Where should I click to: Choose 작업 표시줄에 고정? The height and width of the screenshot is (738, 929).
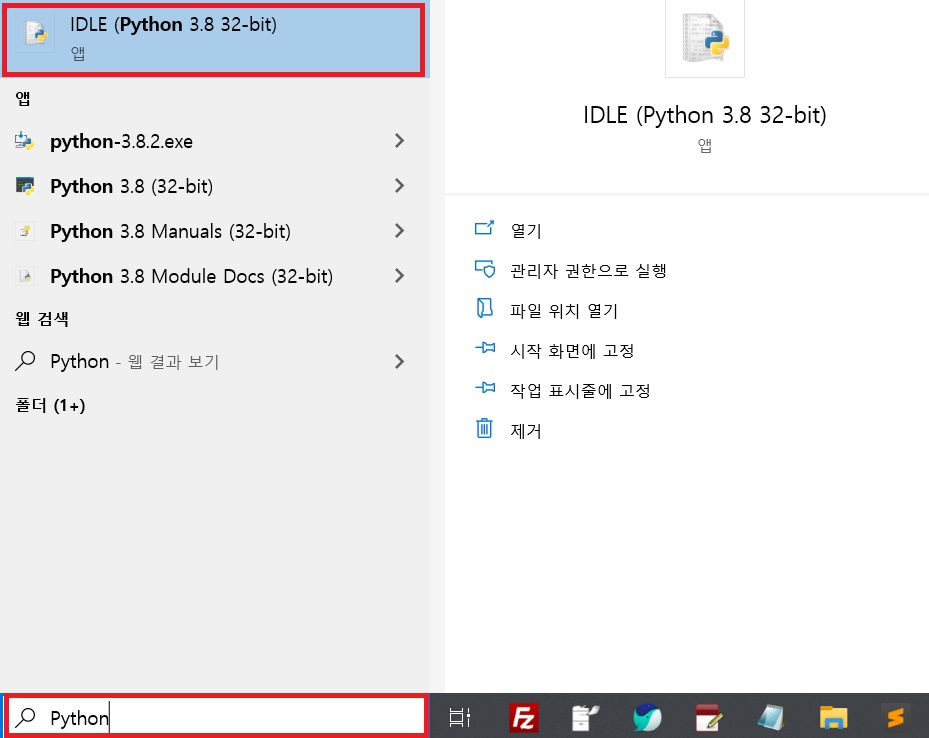click(x=581, y=390)
